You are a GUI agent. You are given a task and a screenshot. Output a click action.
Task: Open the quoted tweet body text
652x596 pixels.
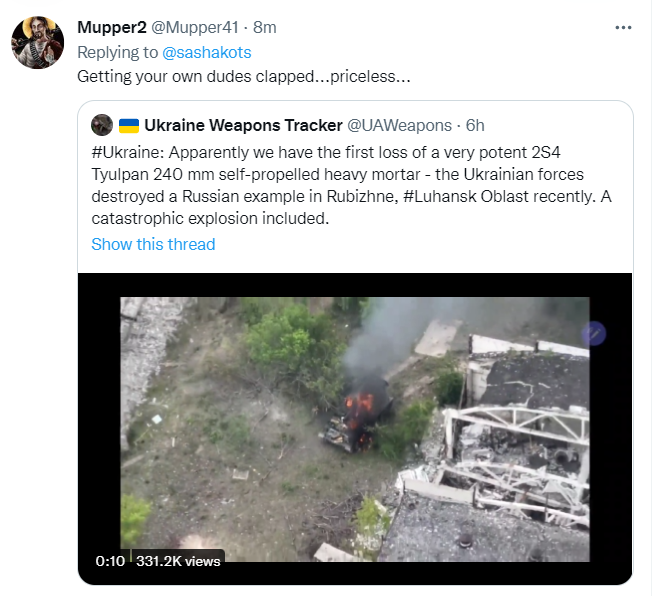(351, 185)
